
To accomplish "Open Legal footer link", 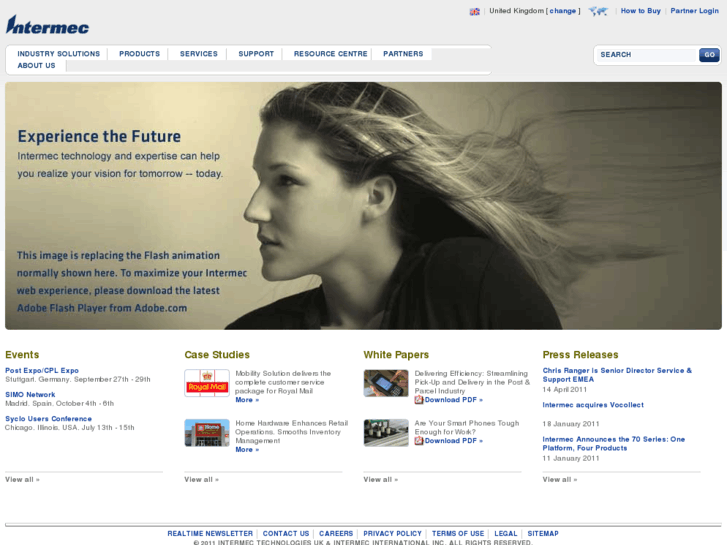I will click(505, 534).
